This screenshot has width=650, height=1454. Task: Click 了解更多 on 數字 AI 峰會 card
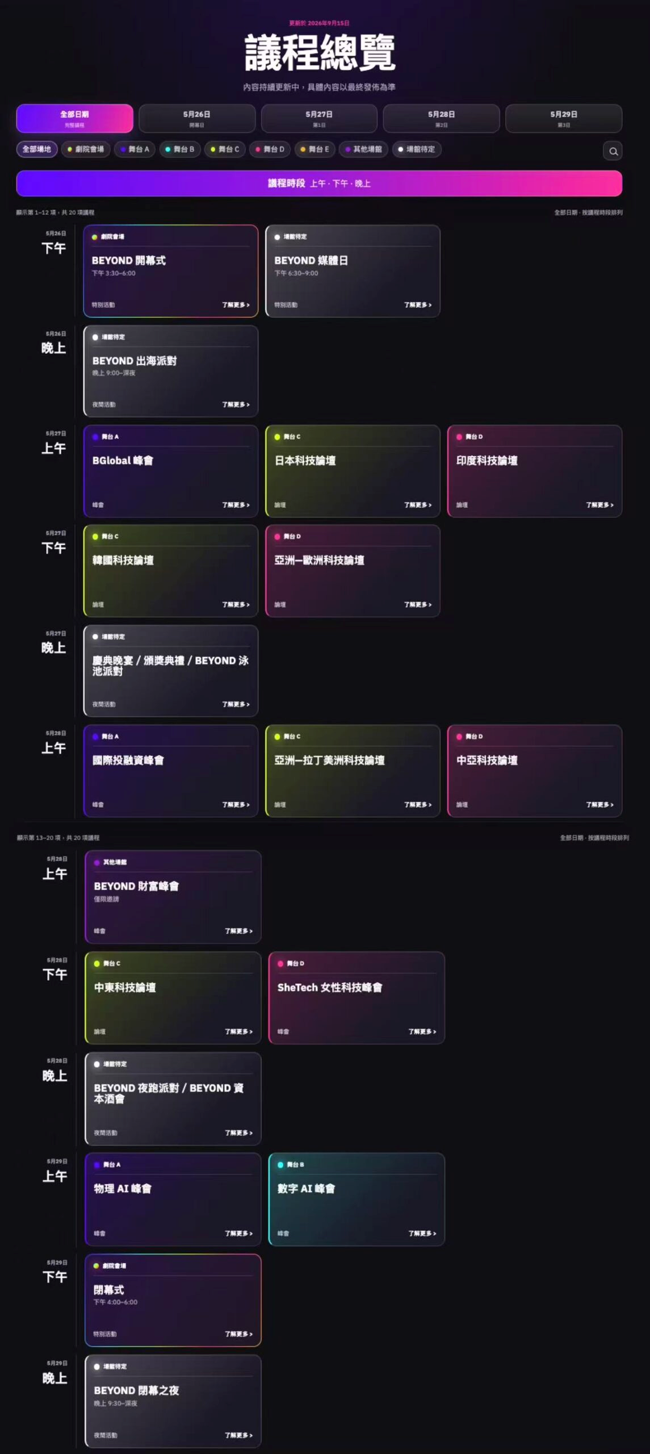tap(422, 1234)
